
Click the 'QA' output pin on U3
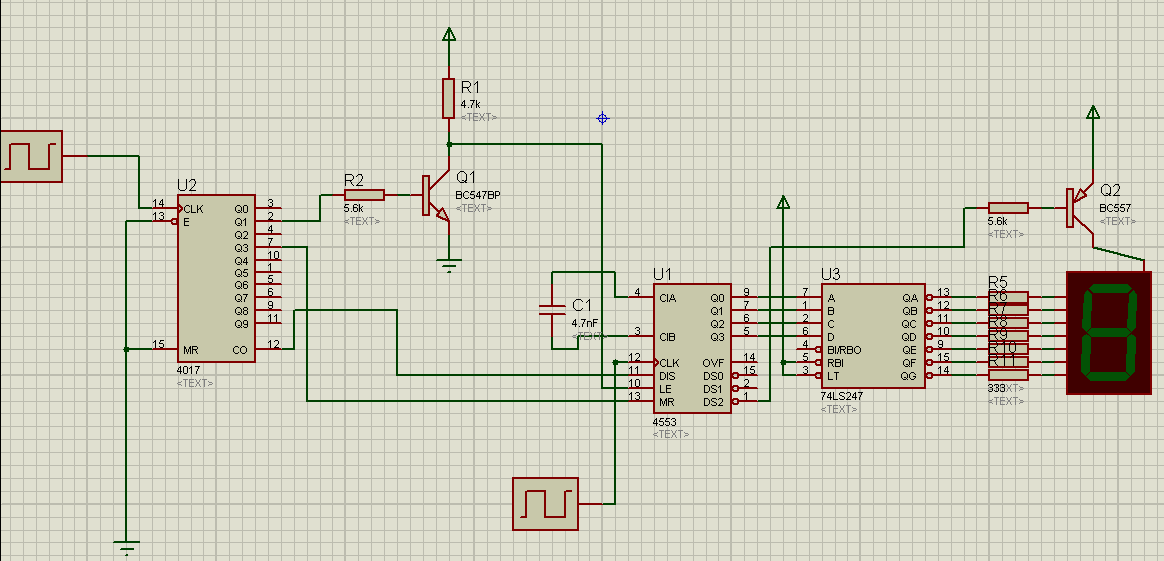910,298
